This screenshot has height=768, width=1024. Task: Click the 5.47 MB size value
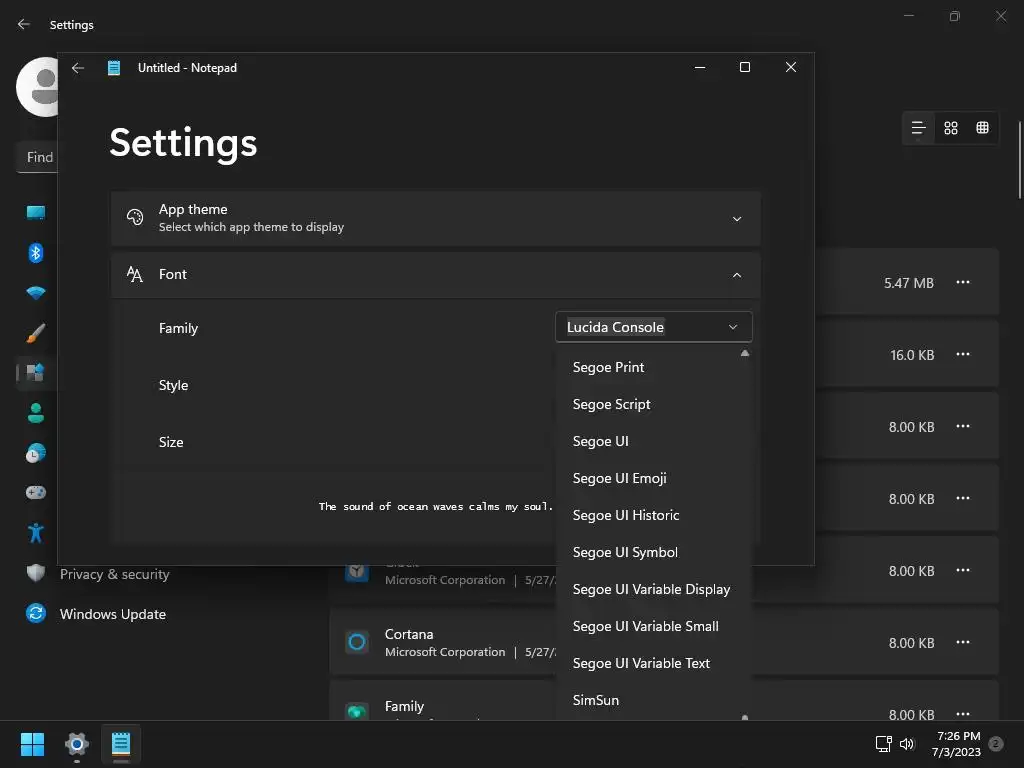pos(908,283)
